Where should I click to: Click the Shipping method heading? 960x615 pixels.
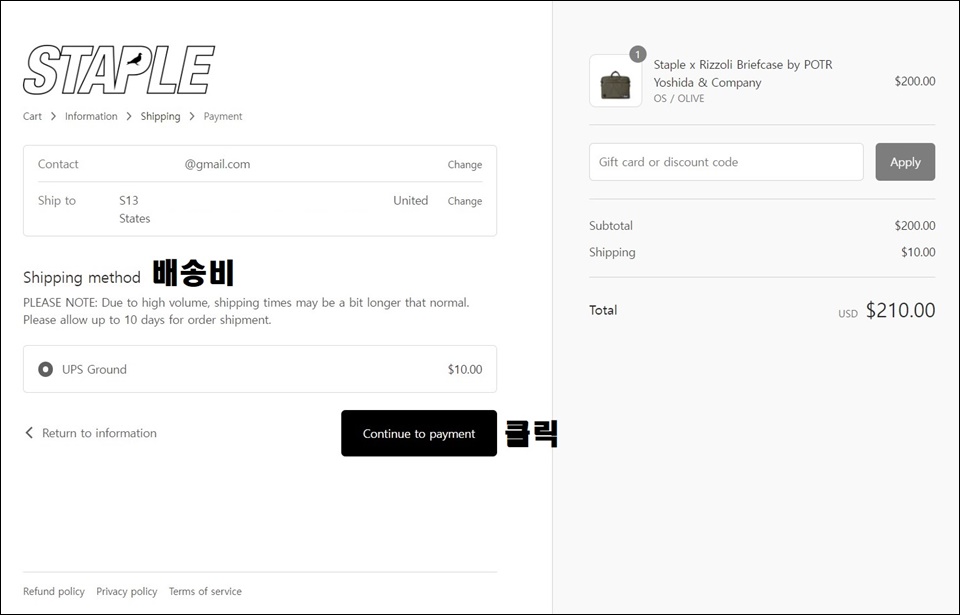click(x=82, y=278)
